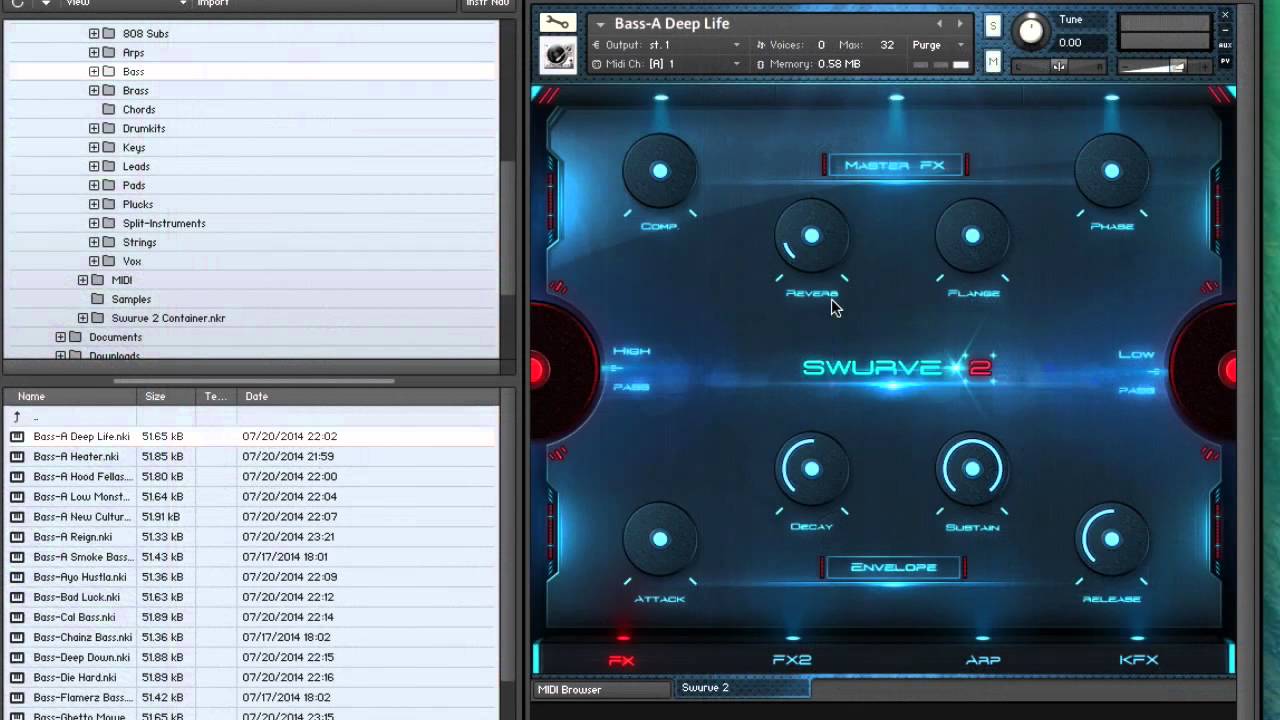Screen dimensions: 1280x720
Task: Go up one directory level in the file list
Action: pyautogui.click(x=17, y=417)
